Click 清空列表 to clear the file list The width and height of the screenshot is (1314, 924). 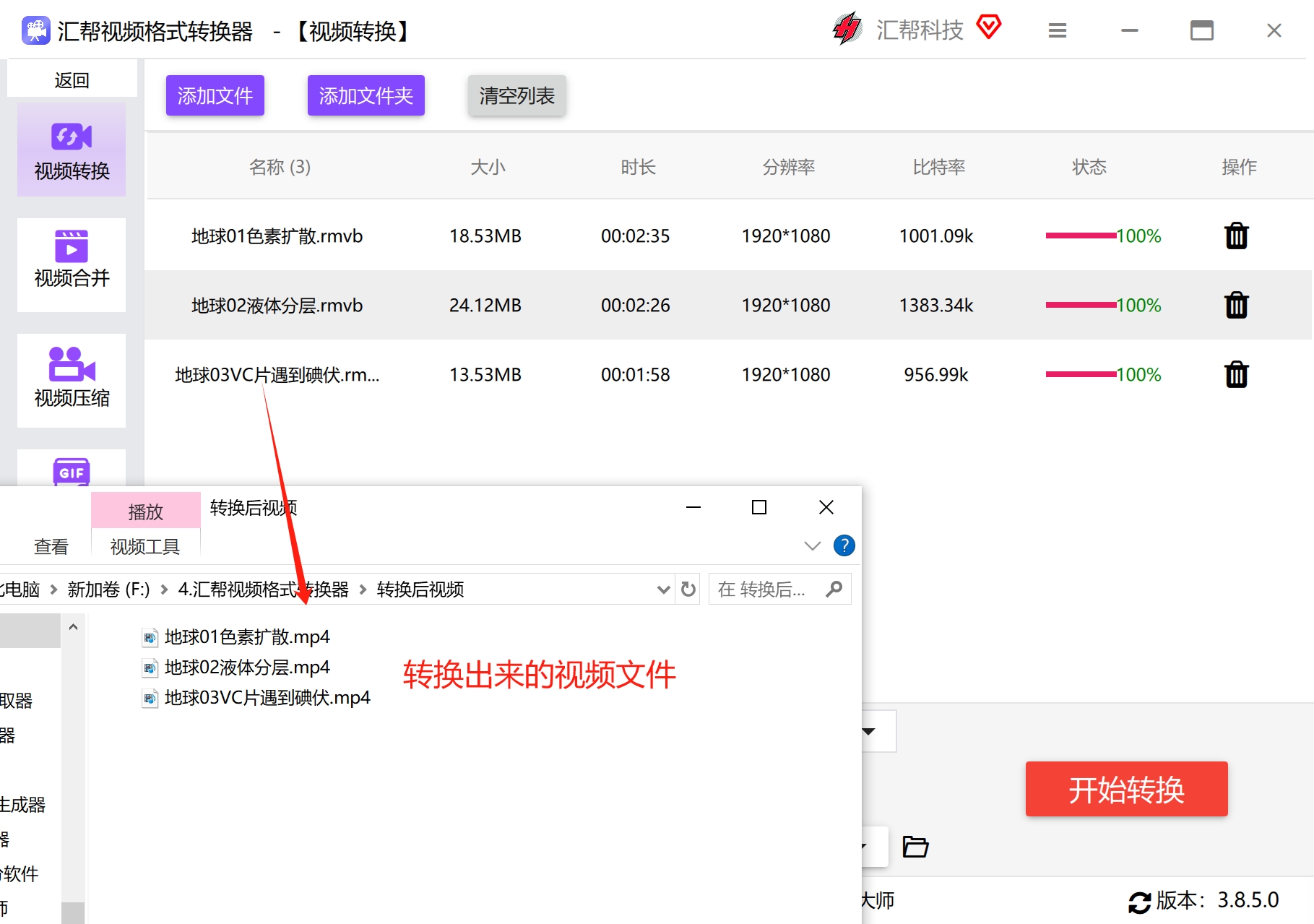click(x=516, y=95)
